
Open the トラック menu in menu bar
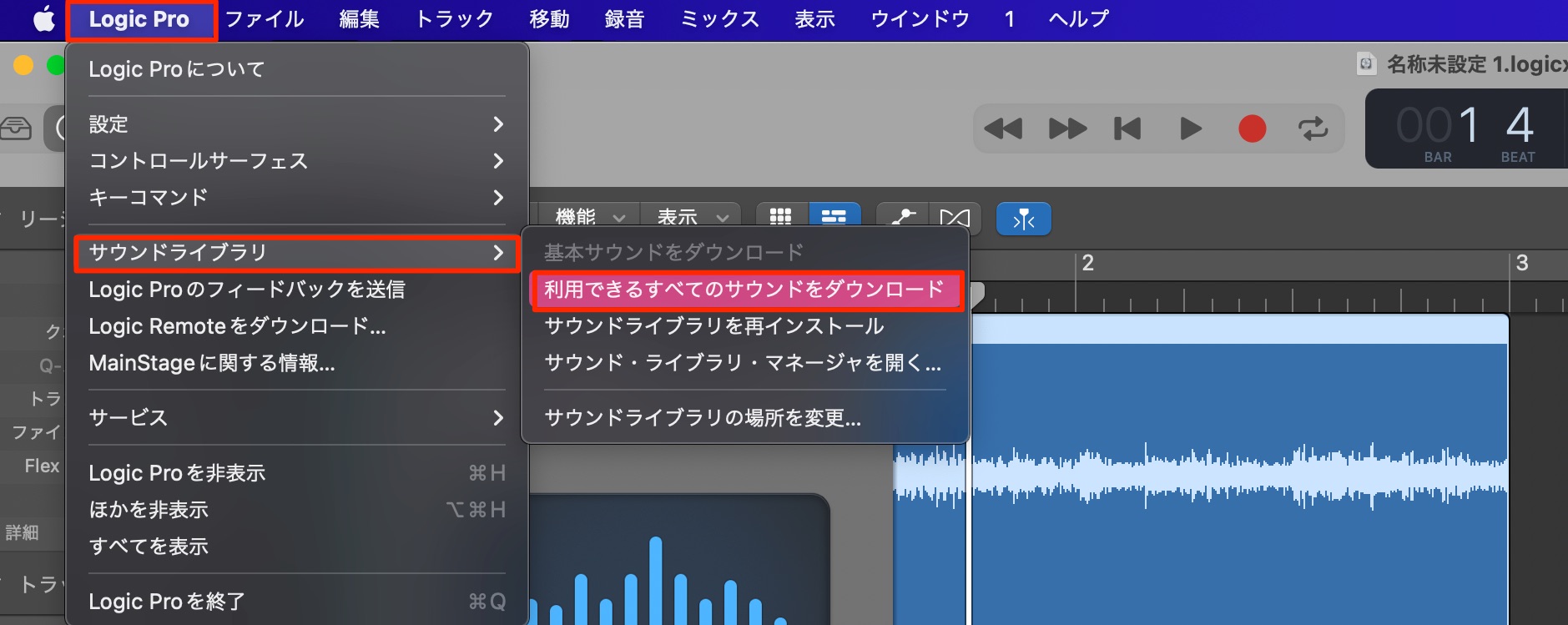click(x=455, y=19)
